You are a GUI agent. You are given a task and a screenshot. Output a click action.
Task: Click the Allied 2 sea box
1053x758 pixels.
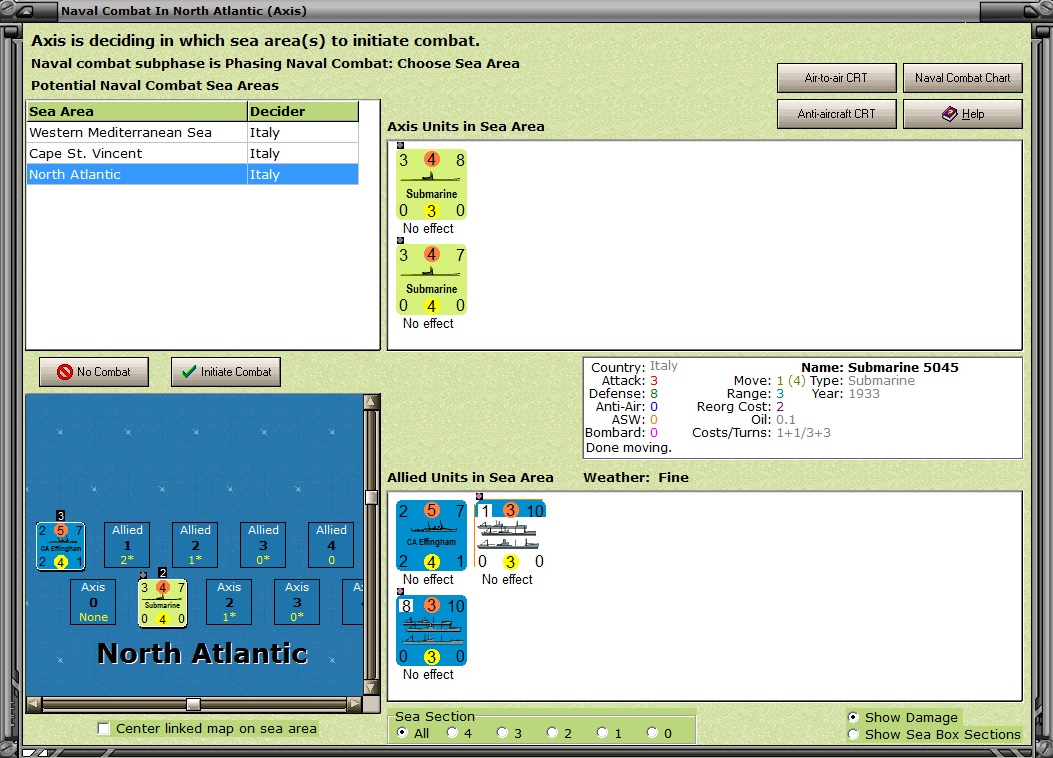coord(195,544)
